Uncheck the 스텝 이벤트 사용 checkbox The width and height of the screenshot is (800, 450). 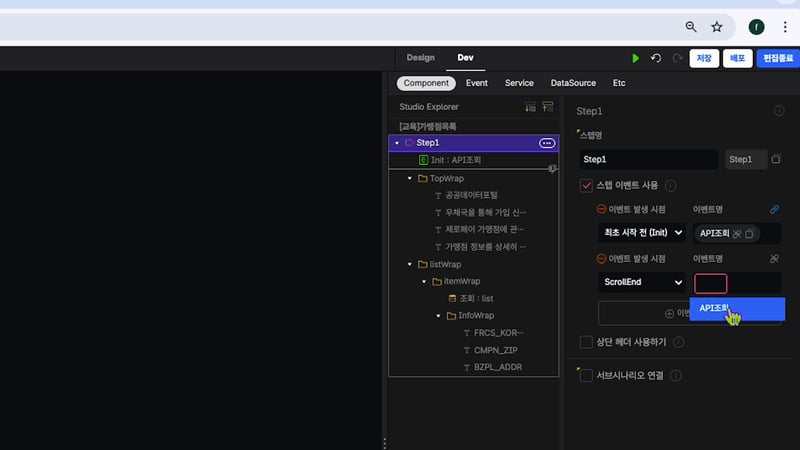[586, 186]
